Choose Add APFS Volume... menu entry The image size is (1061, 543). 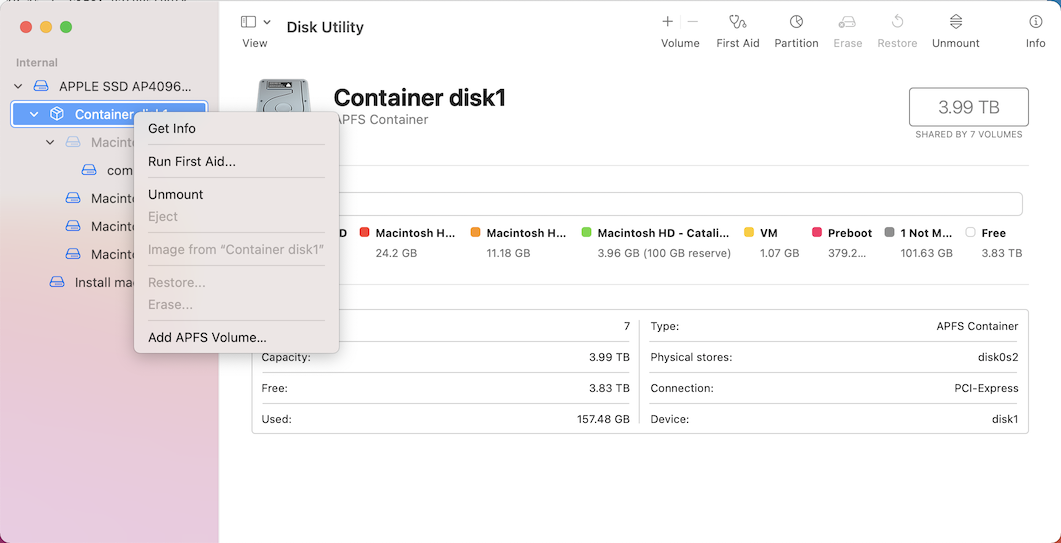coord(207,338)
